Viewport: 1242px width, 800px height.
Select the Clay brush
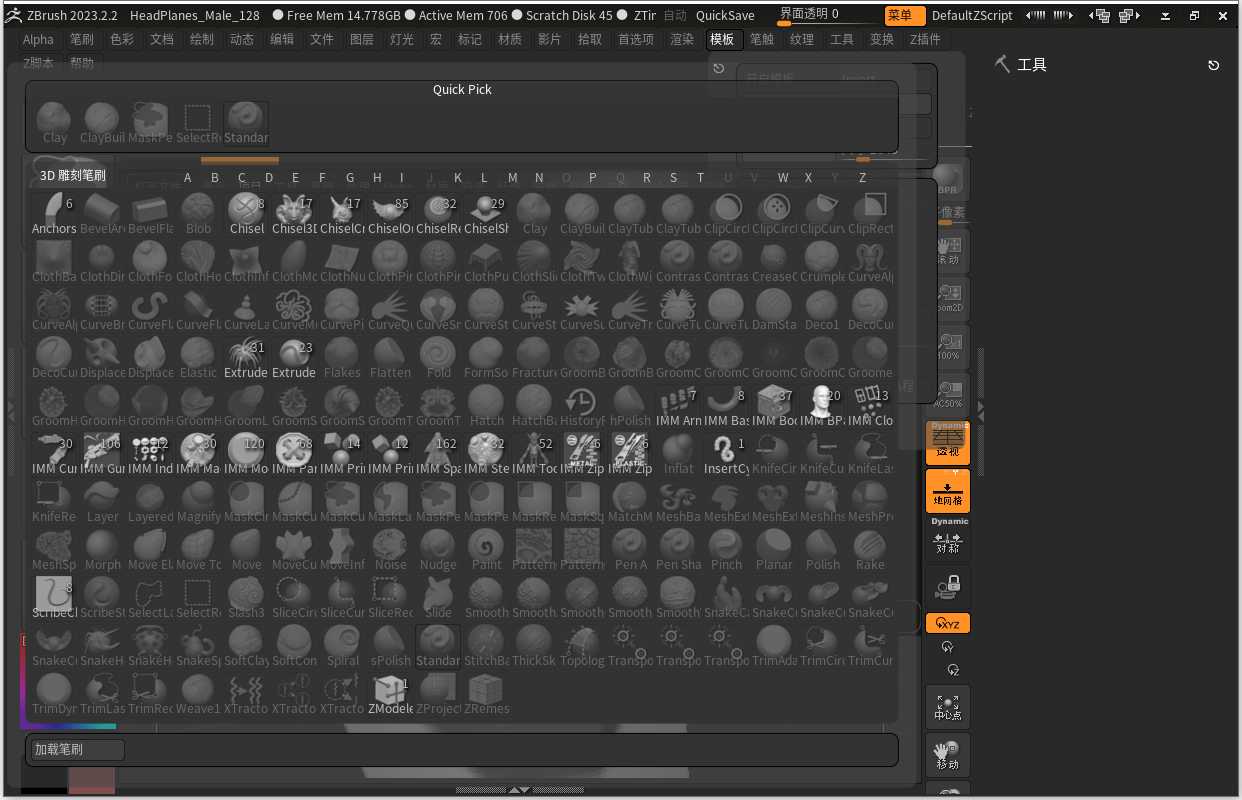pos(534,211)
